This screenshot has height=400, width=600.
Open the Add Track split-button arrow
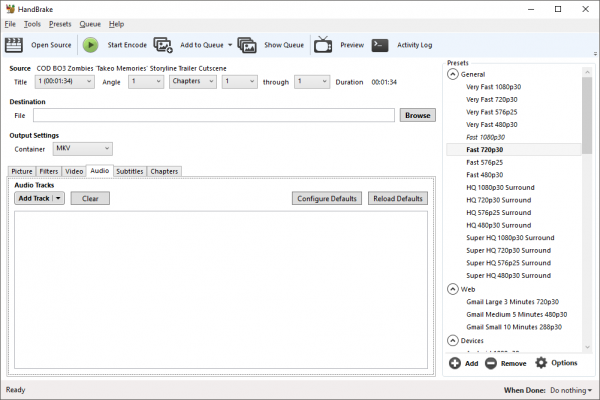[58, 198]
